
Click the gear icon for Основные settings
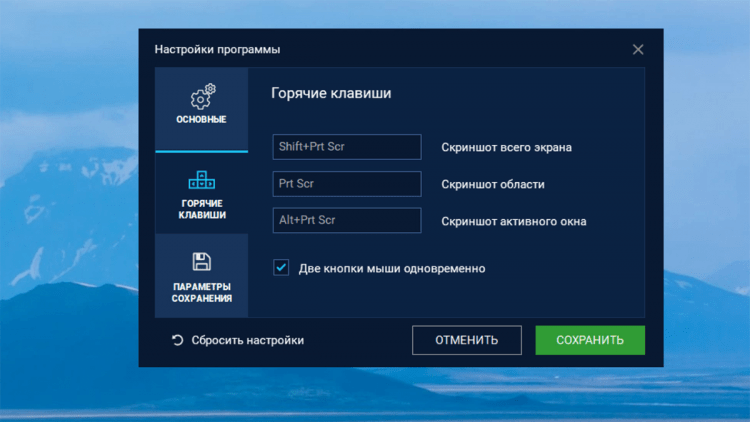click(202, 96)
